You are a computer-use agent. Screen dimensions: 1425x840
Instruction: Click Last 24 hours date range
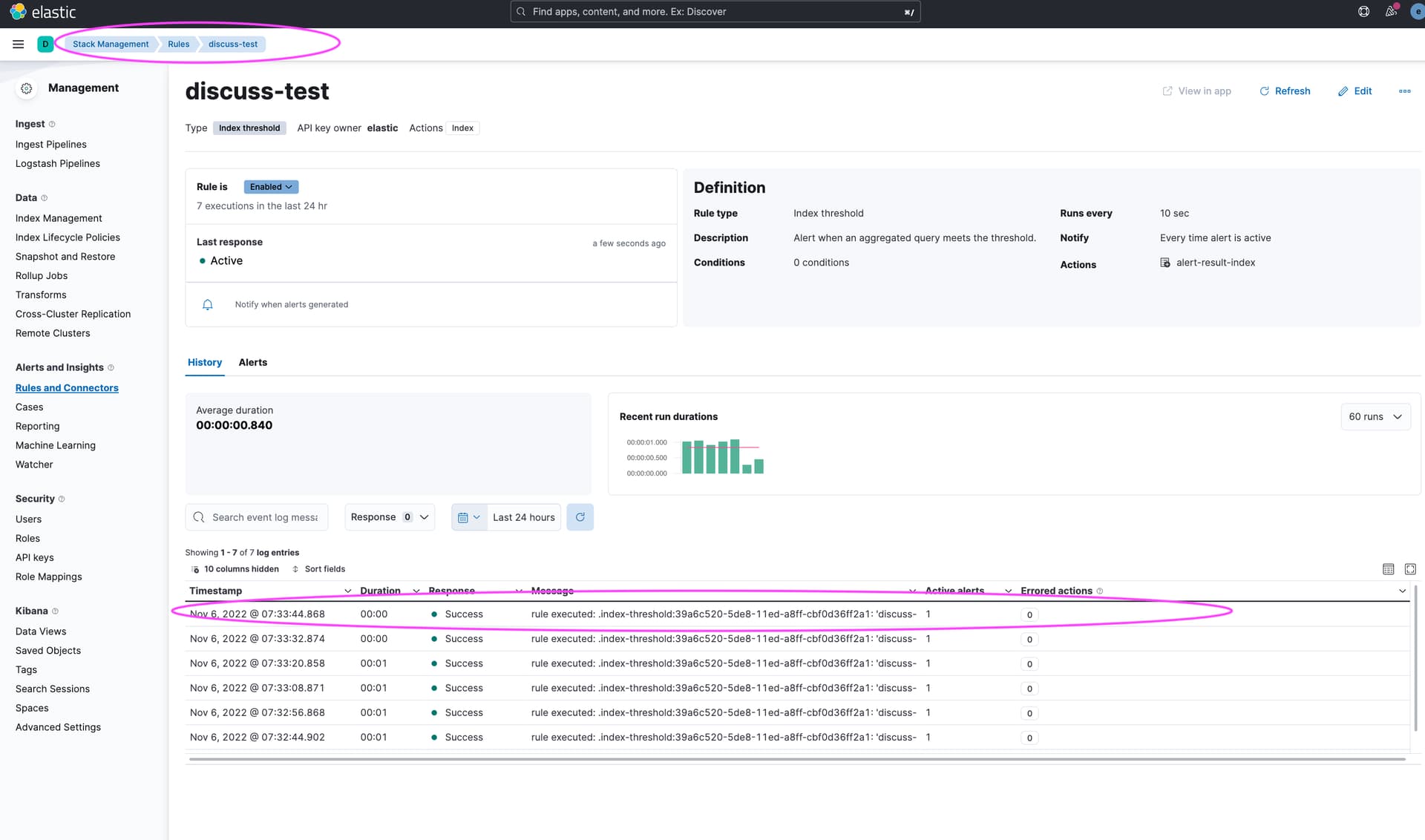point(524,517)
